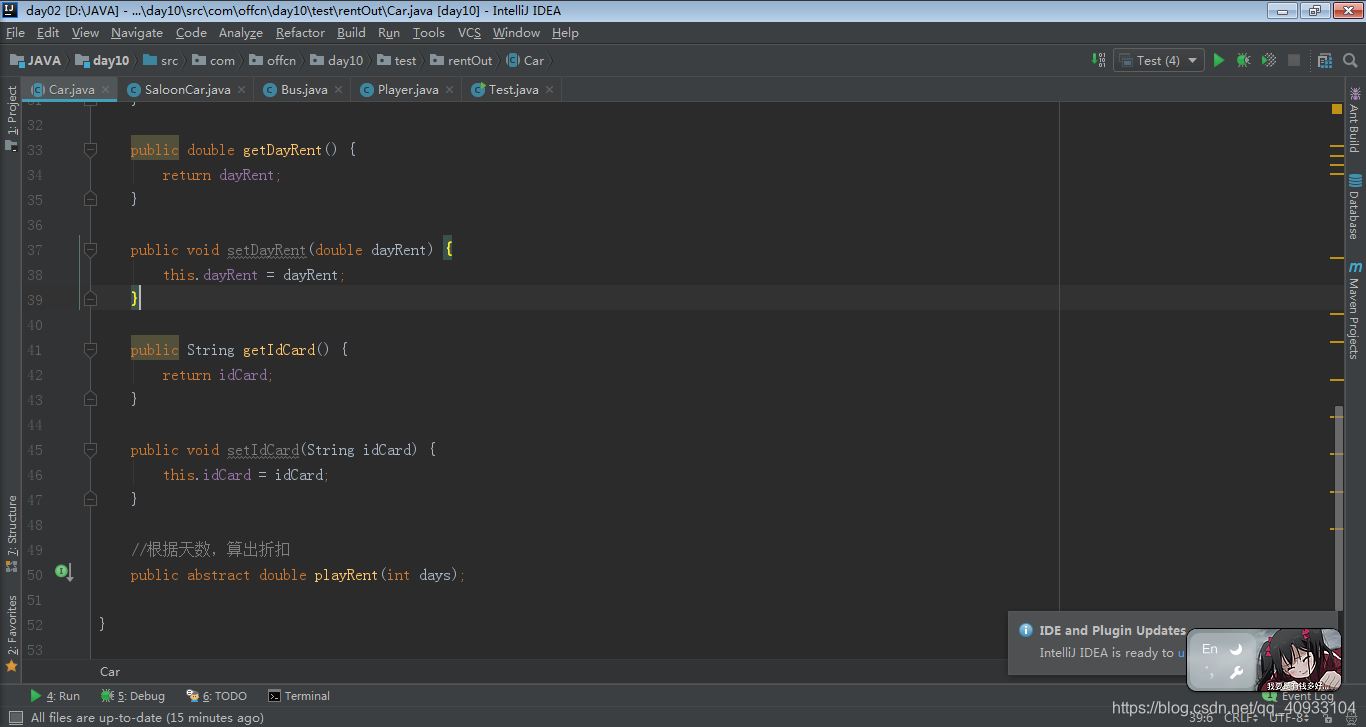Switch to Bus.java tab
The image size is (1366, 727).
(x=304, y=89)
